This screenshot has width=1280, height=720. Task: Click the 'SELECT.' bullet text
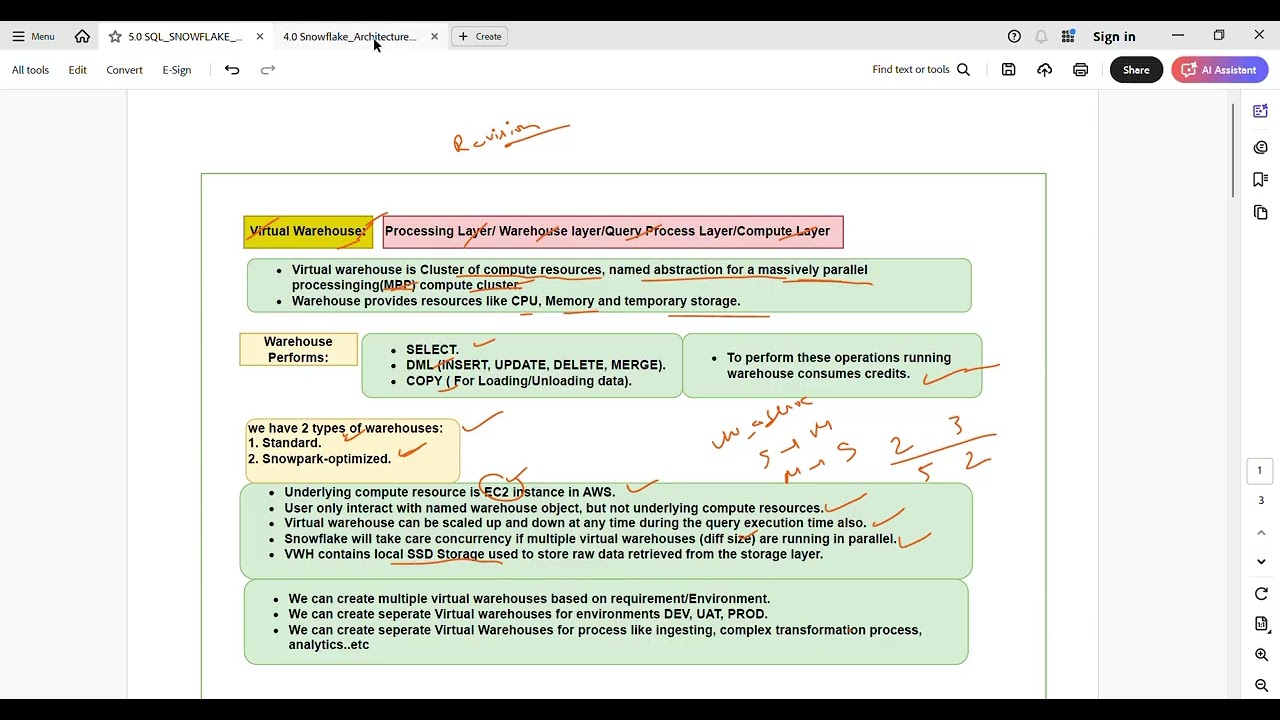click(x=432, y=349)
